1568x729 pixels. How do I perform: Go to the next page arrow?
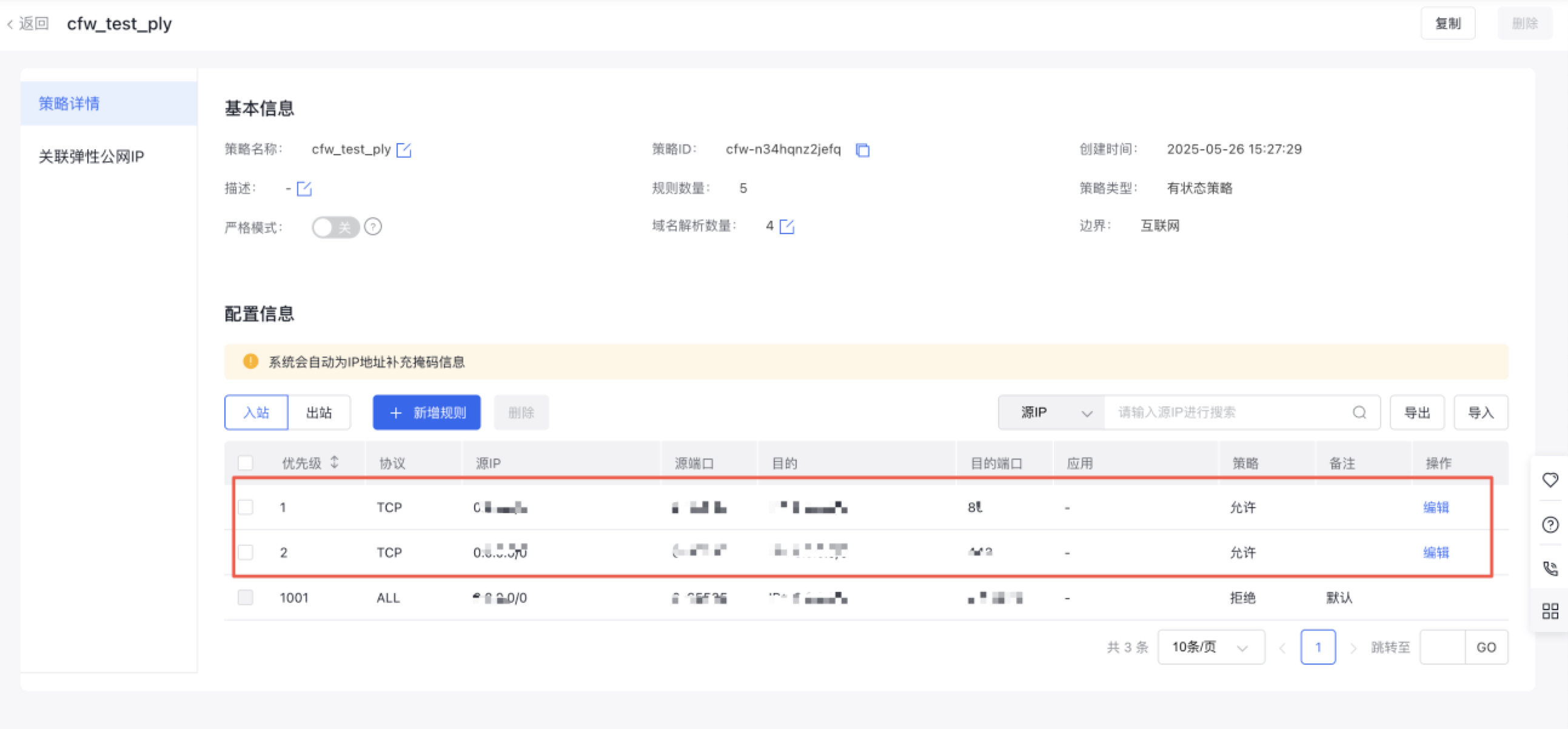pyautogui.click(x=1353, y=648)
